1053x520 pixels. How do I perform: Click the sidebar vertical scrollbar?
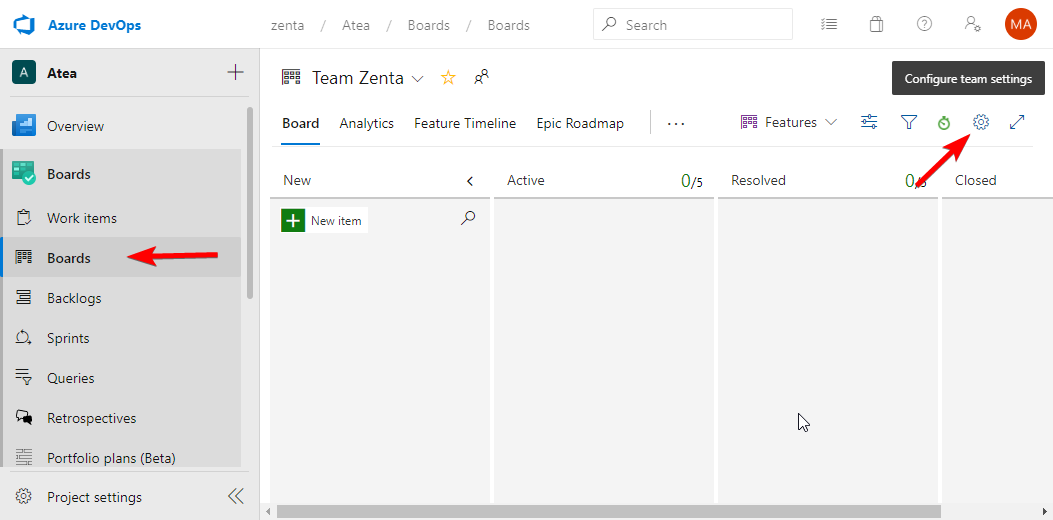[x=250, y=202]
